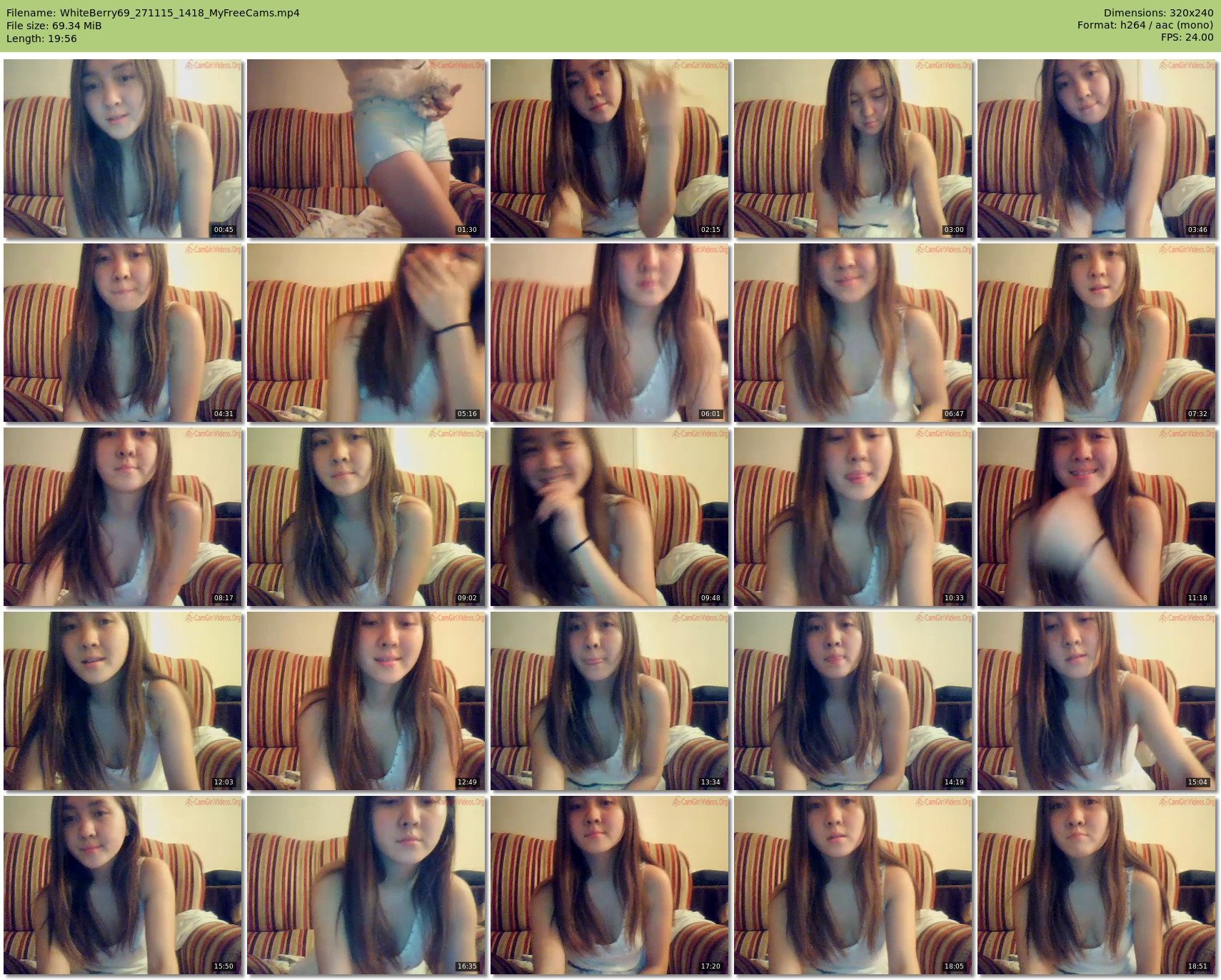Select the frame with timestamp 09:48
Image resolution: width=1221 pixels, height=980 pixels.
coord(610,517)
